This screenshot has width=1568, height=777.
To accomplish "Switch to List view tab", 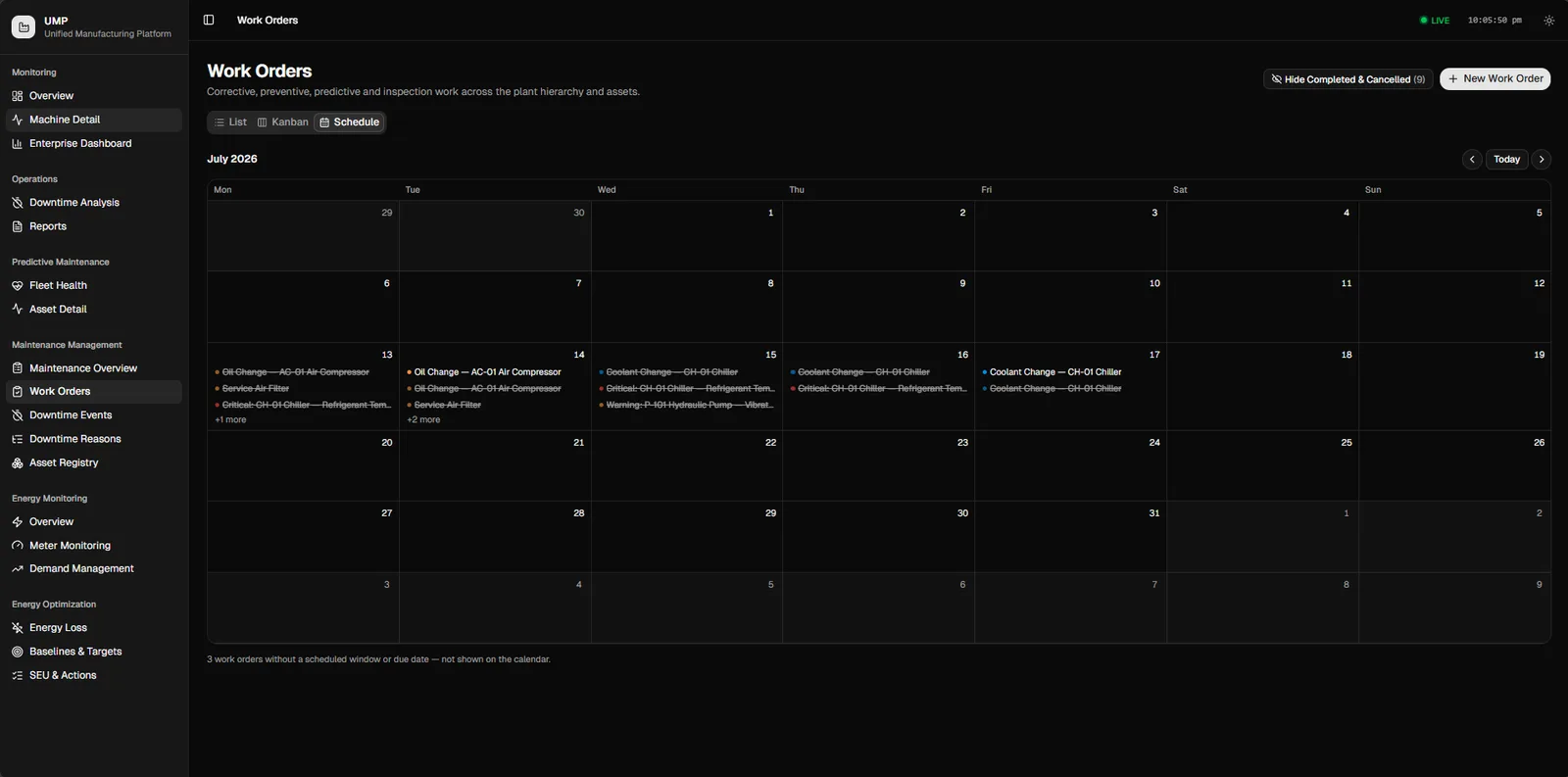I will [x=230, y=122].
